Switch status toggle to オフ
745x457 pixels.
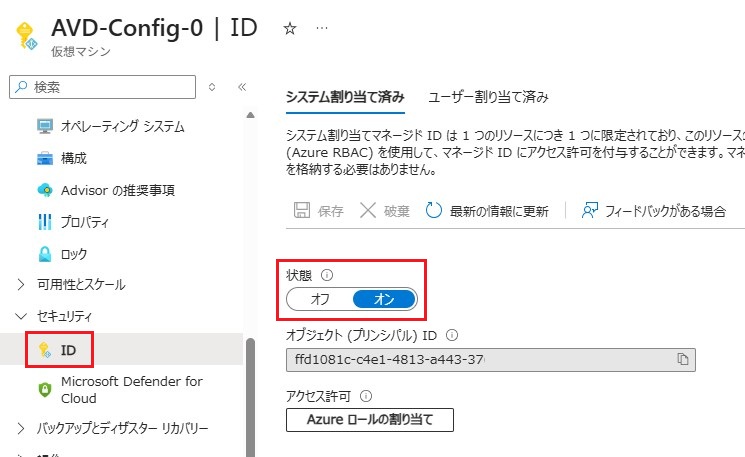(320, 299)
